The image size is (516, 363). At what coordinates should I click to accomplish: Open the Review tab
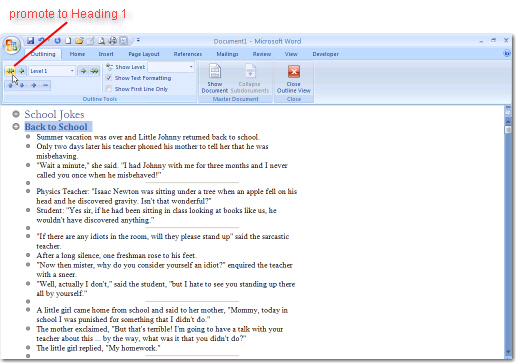click(x=262, y=54)
